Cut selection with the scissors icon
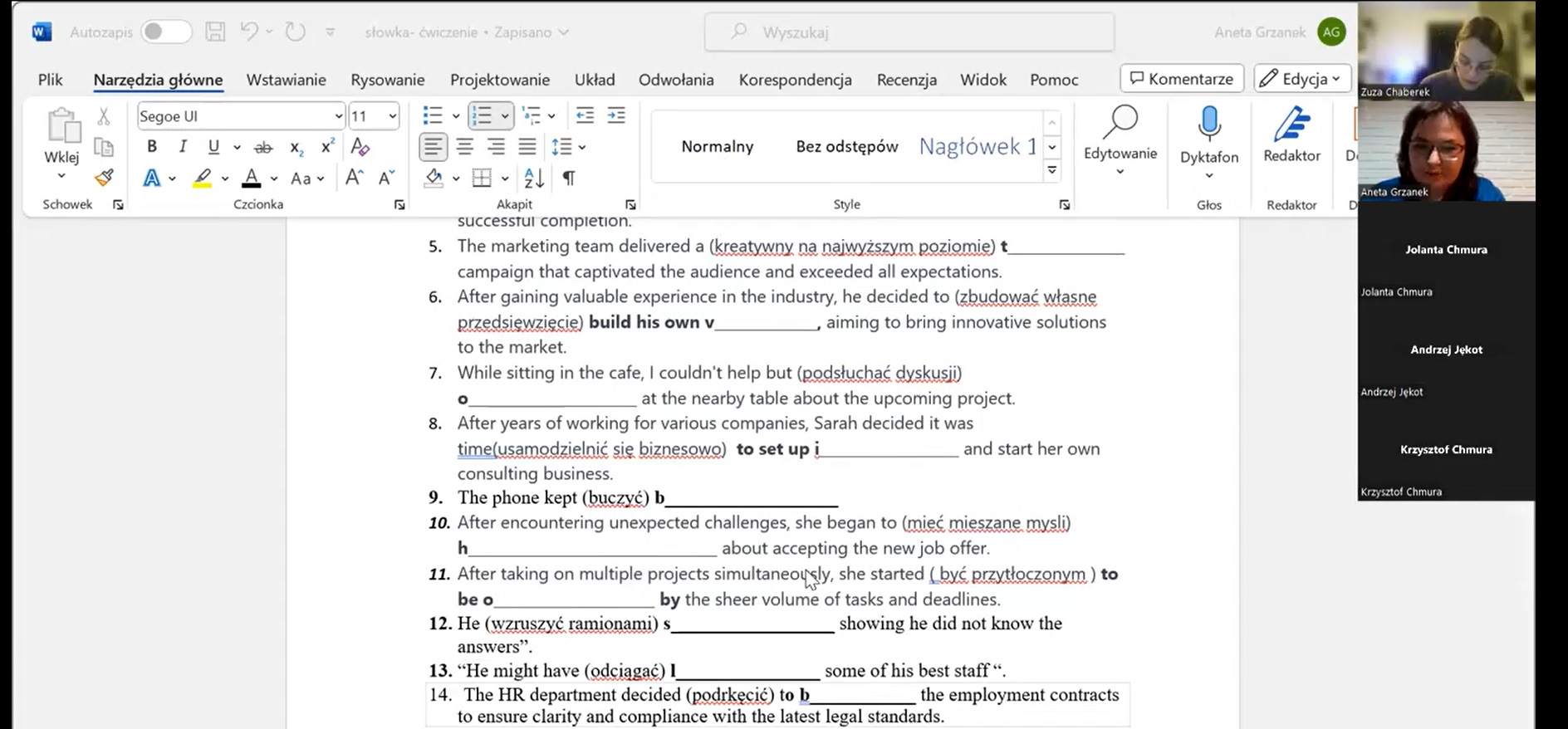 pos(104,116)
